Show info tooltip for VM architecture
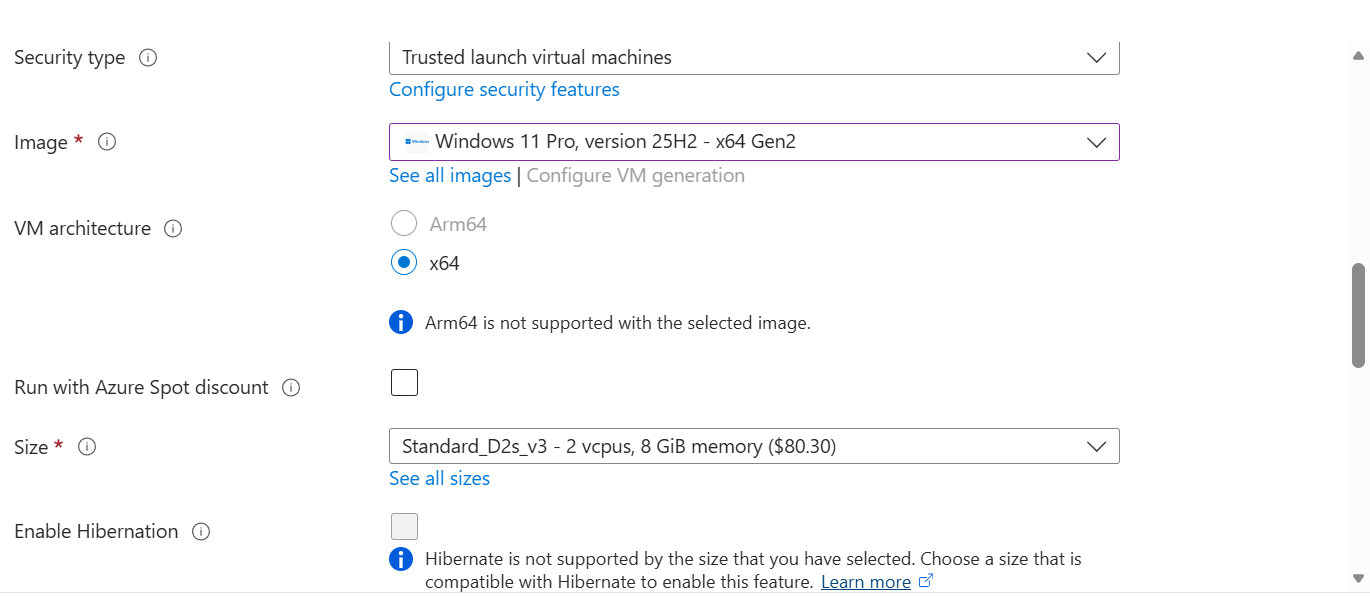Screen dimensions: 1370x598 [x=173, y=229]
